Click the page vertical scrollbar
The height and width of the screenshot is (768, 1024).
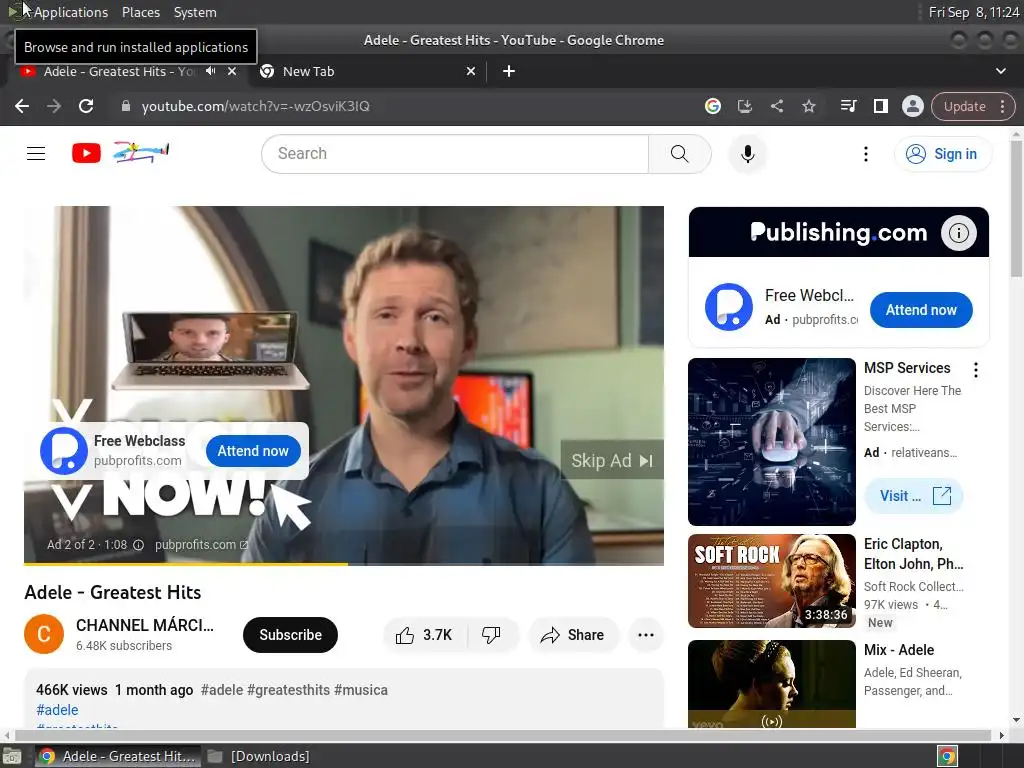(x=1016, y=209)
